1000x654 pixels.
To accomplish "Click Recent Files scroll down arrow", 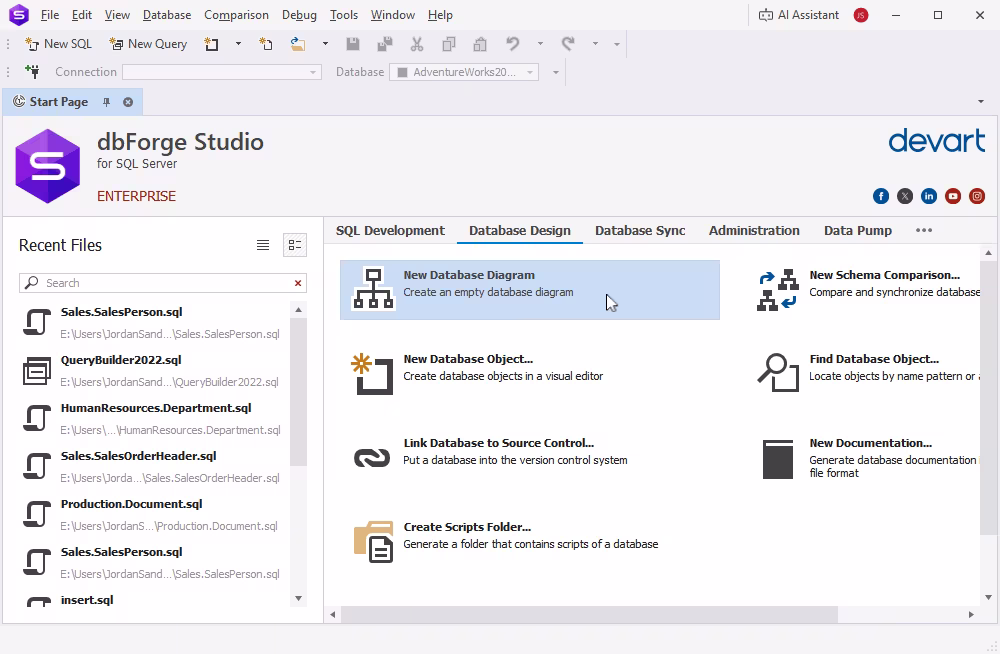I will [x=298, y=598].
